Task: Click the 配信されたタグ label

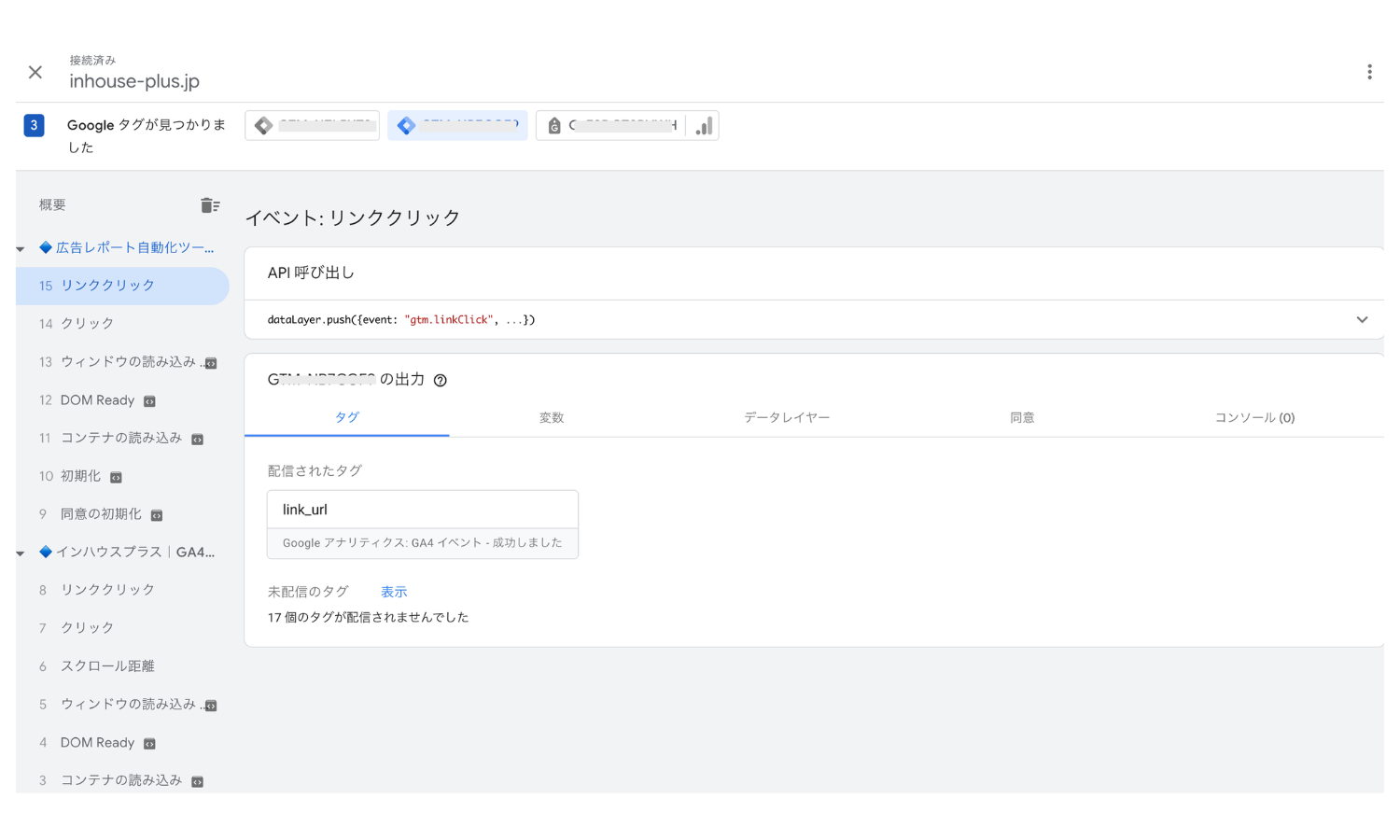Action: click(315, 470)
